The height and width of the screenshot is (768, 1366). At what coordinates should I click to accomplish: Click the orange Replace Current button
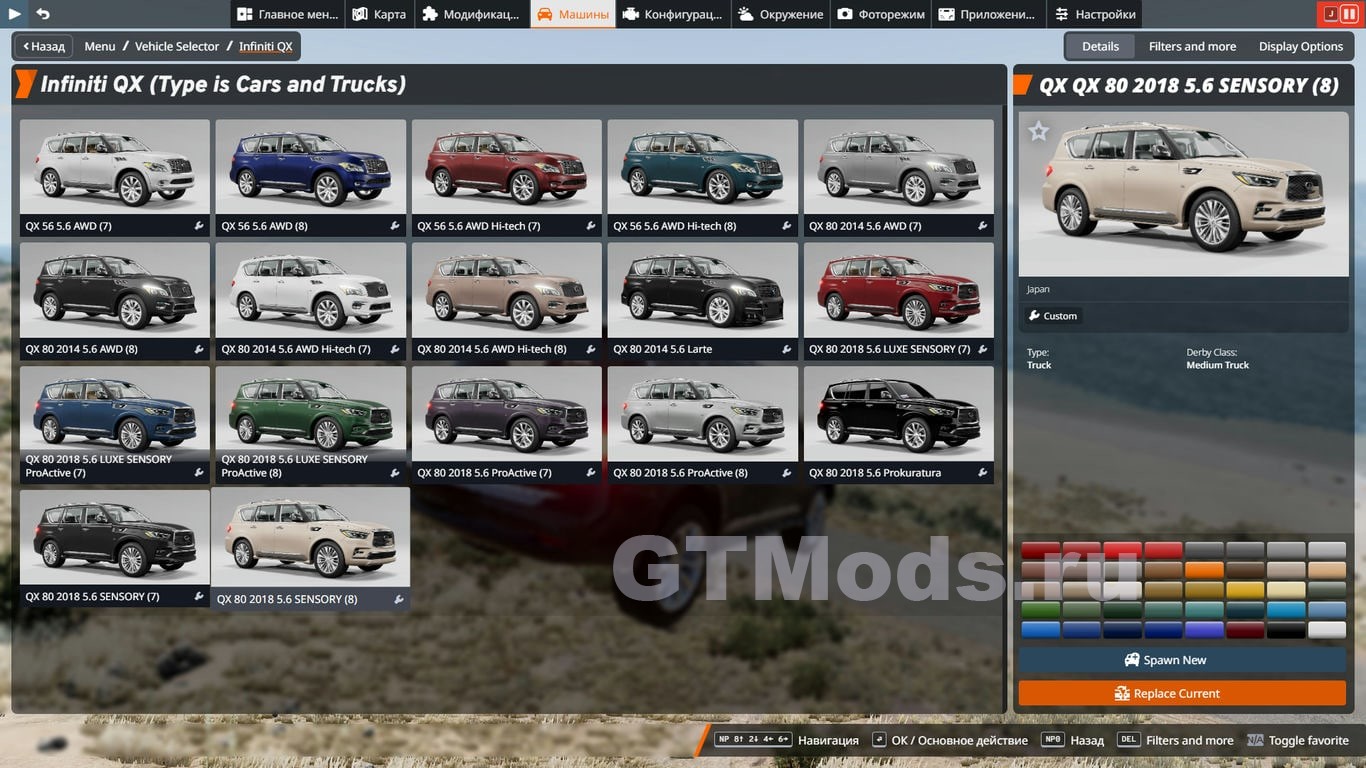1182,693
